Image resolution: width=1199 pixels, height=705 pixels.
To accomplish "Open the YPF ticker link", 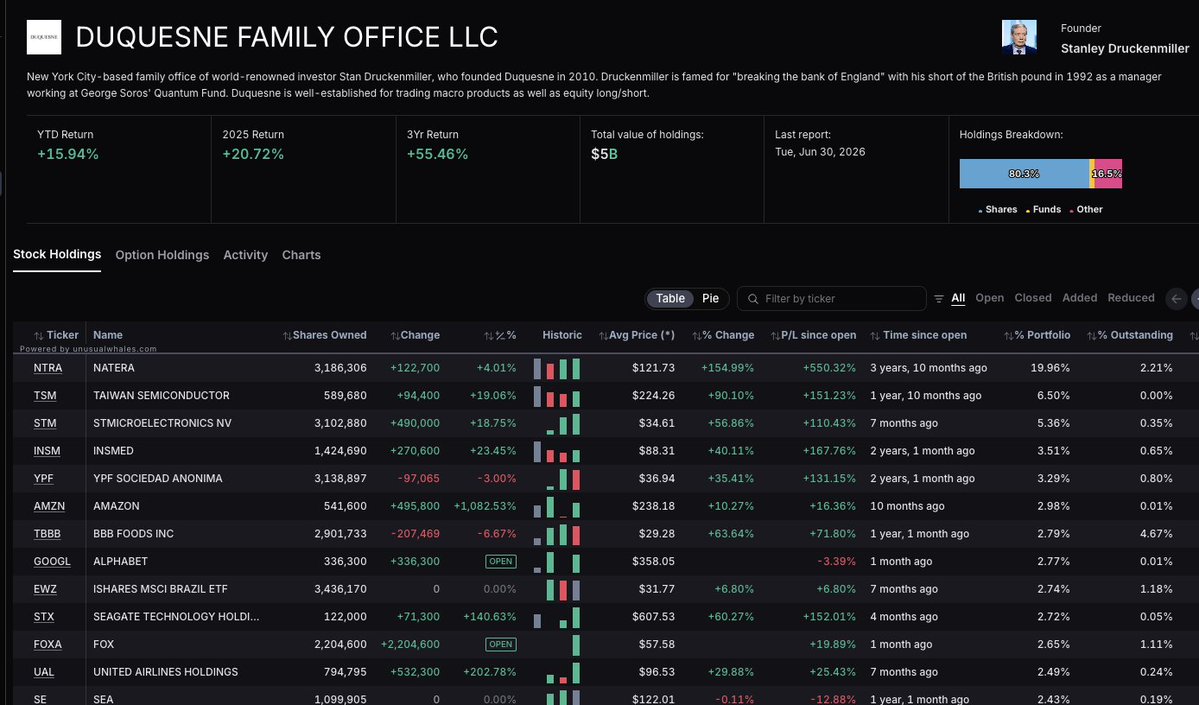I will coord(43,479).
